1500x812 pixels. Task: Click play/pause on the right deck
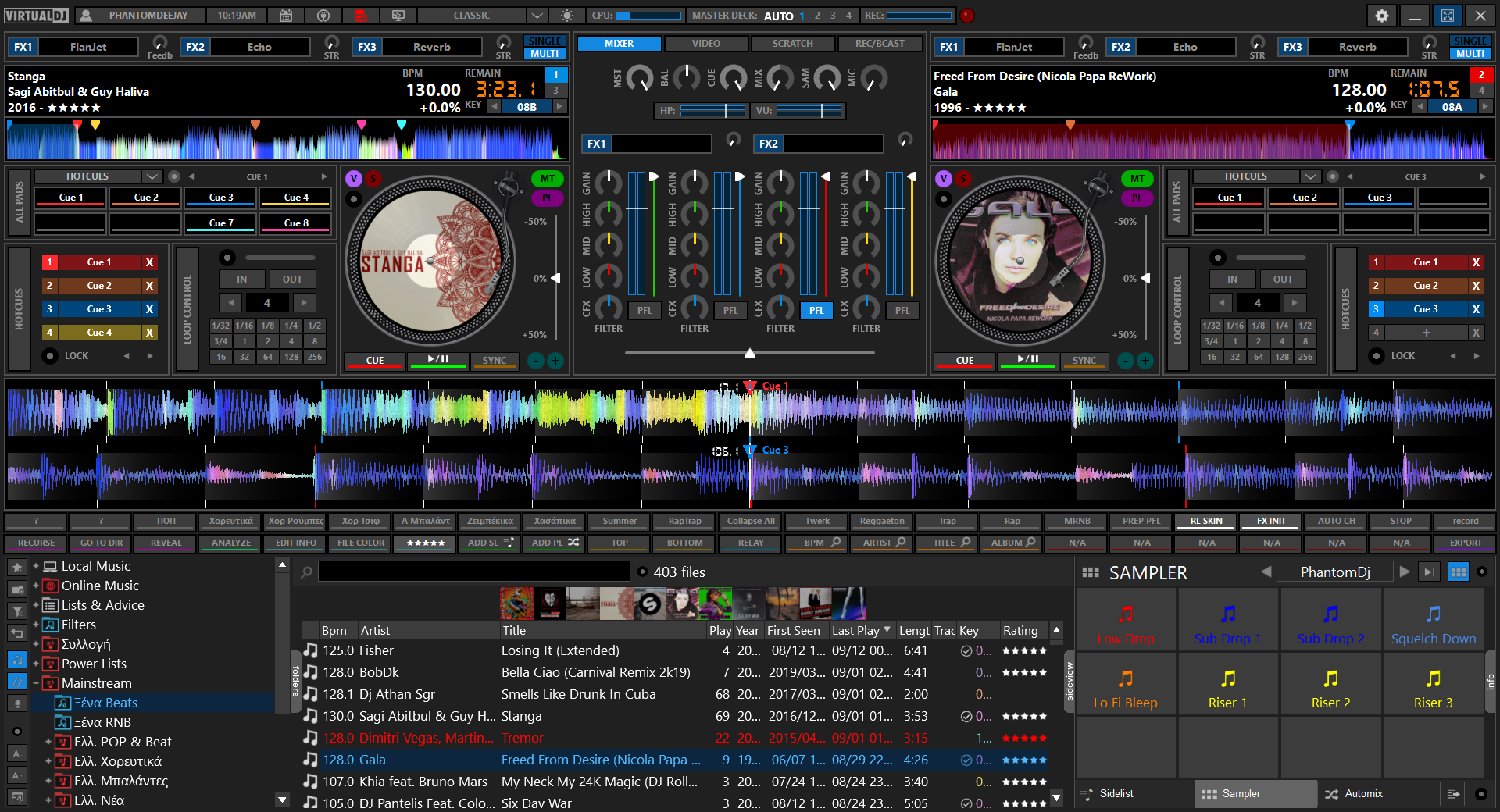1028,360
